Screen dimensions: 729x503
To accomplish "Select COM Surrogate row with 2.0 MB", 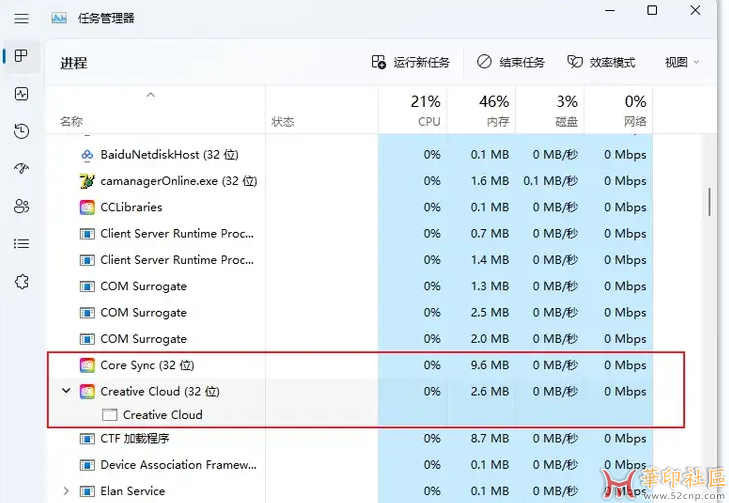I will [350, 339].
